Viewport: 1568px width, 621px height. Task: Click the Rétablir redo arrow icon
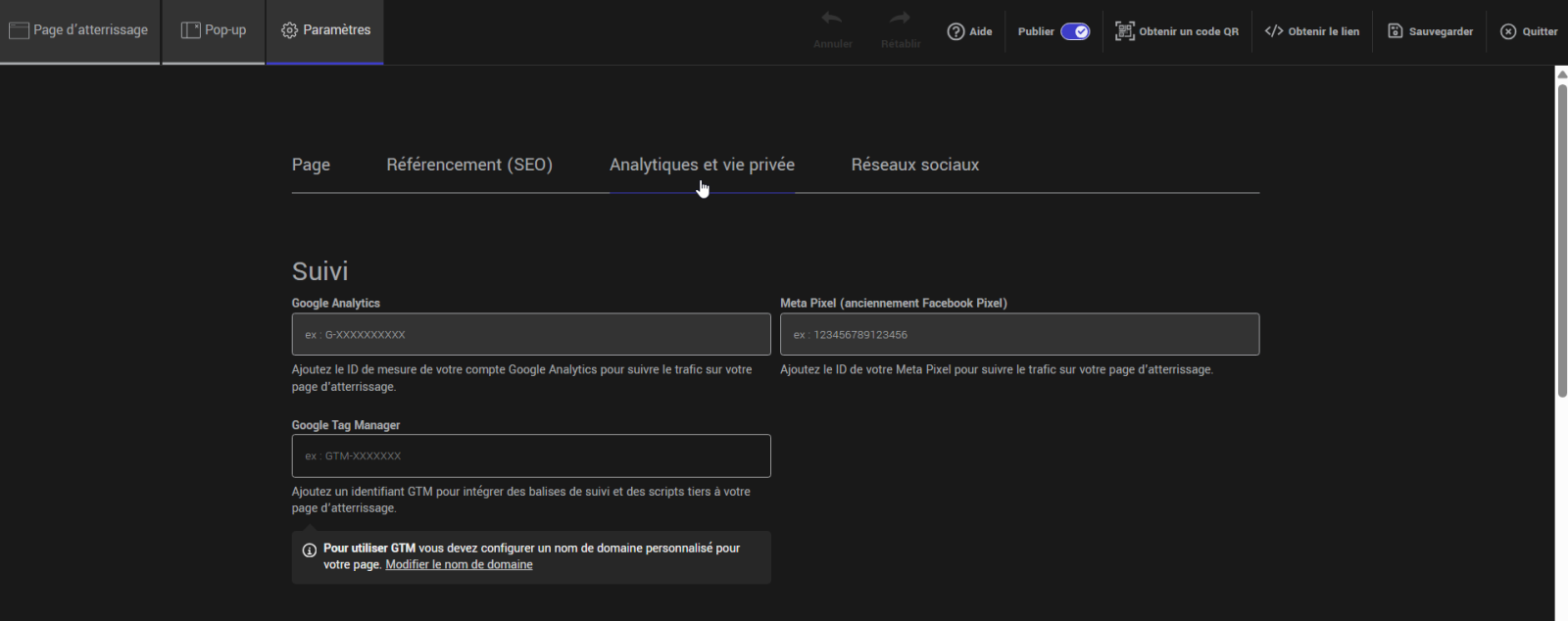click(x=900, y=19)
